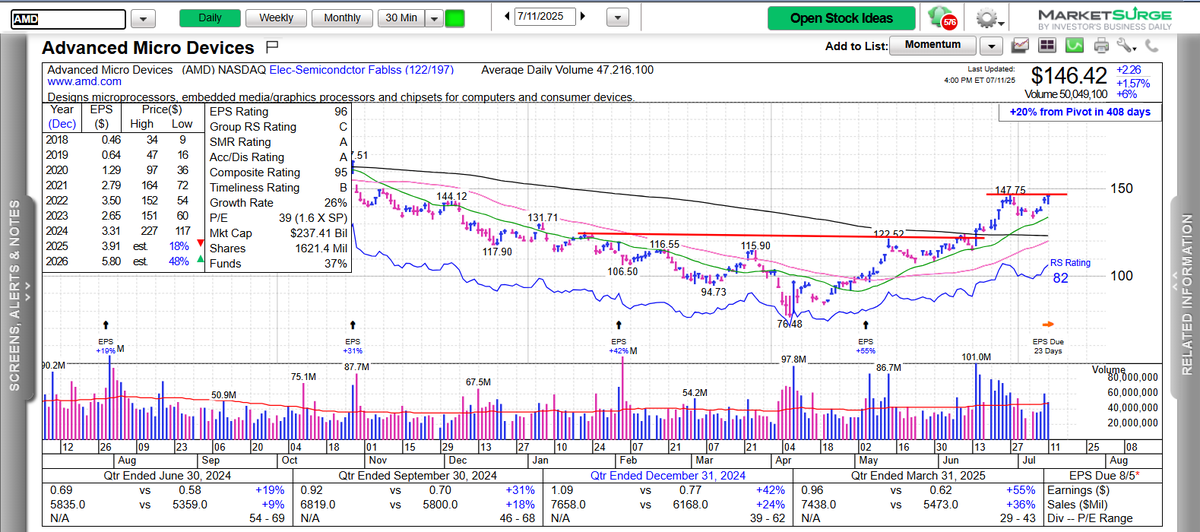Open the wrench tools menu
1200x532 pixels.
pos(1128,46)
